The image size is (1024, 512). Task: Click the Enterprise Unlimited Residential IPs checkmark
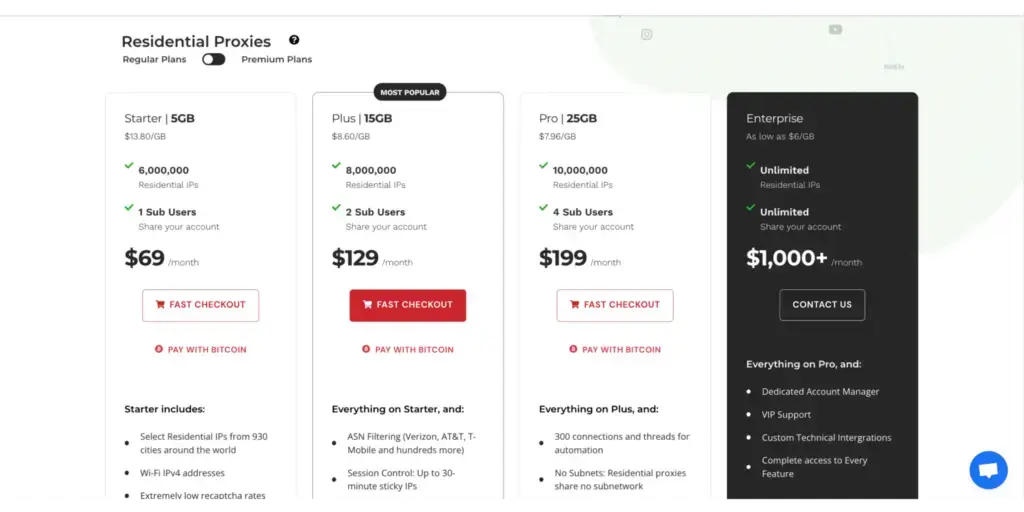(750, 166)
